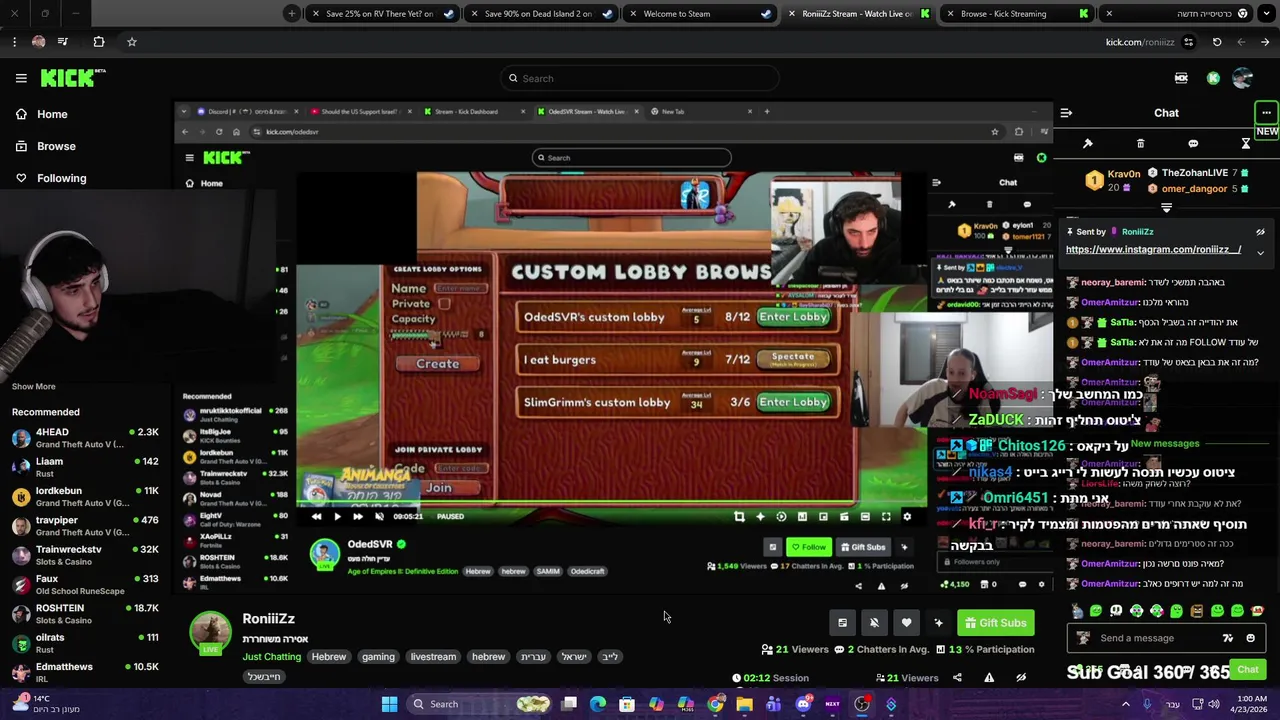Open recommended channel Trainwreckstv
The height and width of the screenshot is (720, 1280).
85,556
